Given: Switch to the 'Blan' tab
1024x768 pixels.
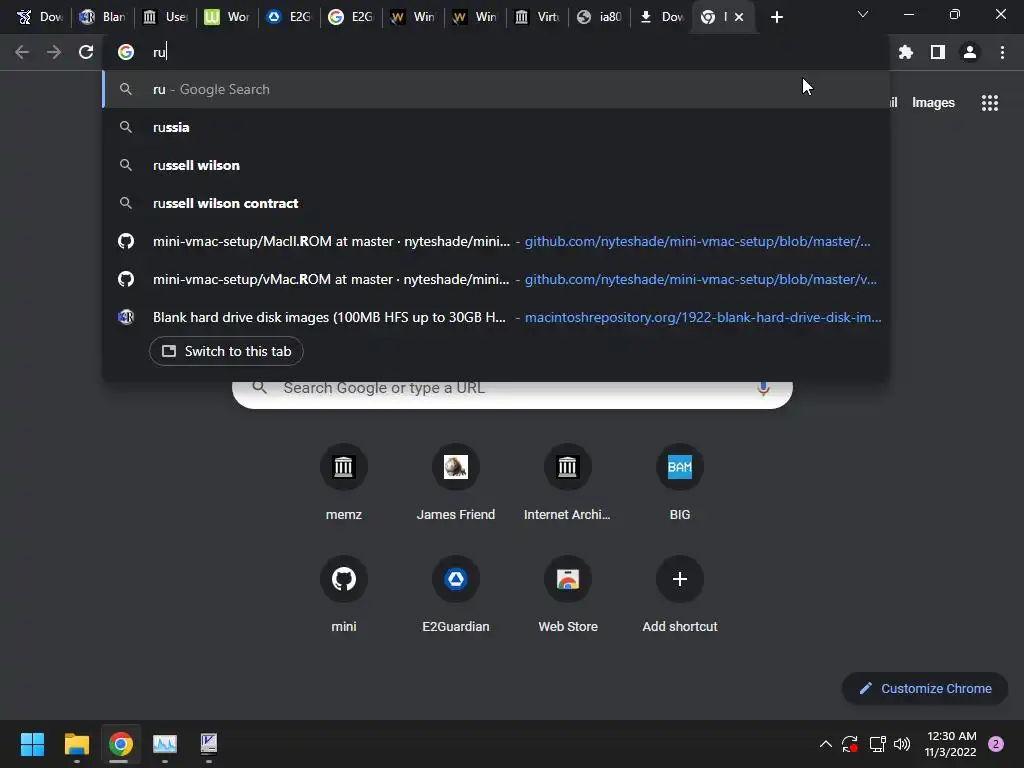Looking at the screenshot, I should coord(103,17).
